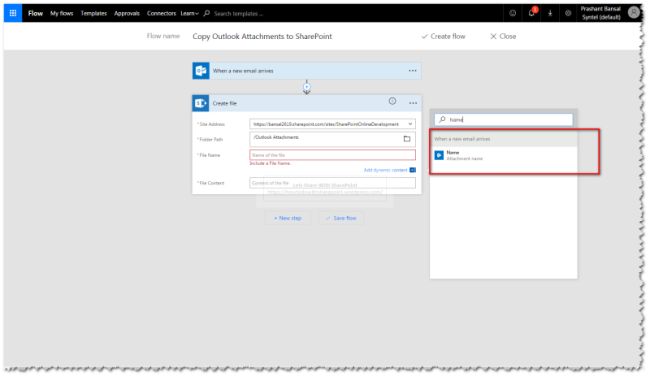Click the Search templates field
The height and width of the screenshot is (377, 650).
coord(238,13)
